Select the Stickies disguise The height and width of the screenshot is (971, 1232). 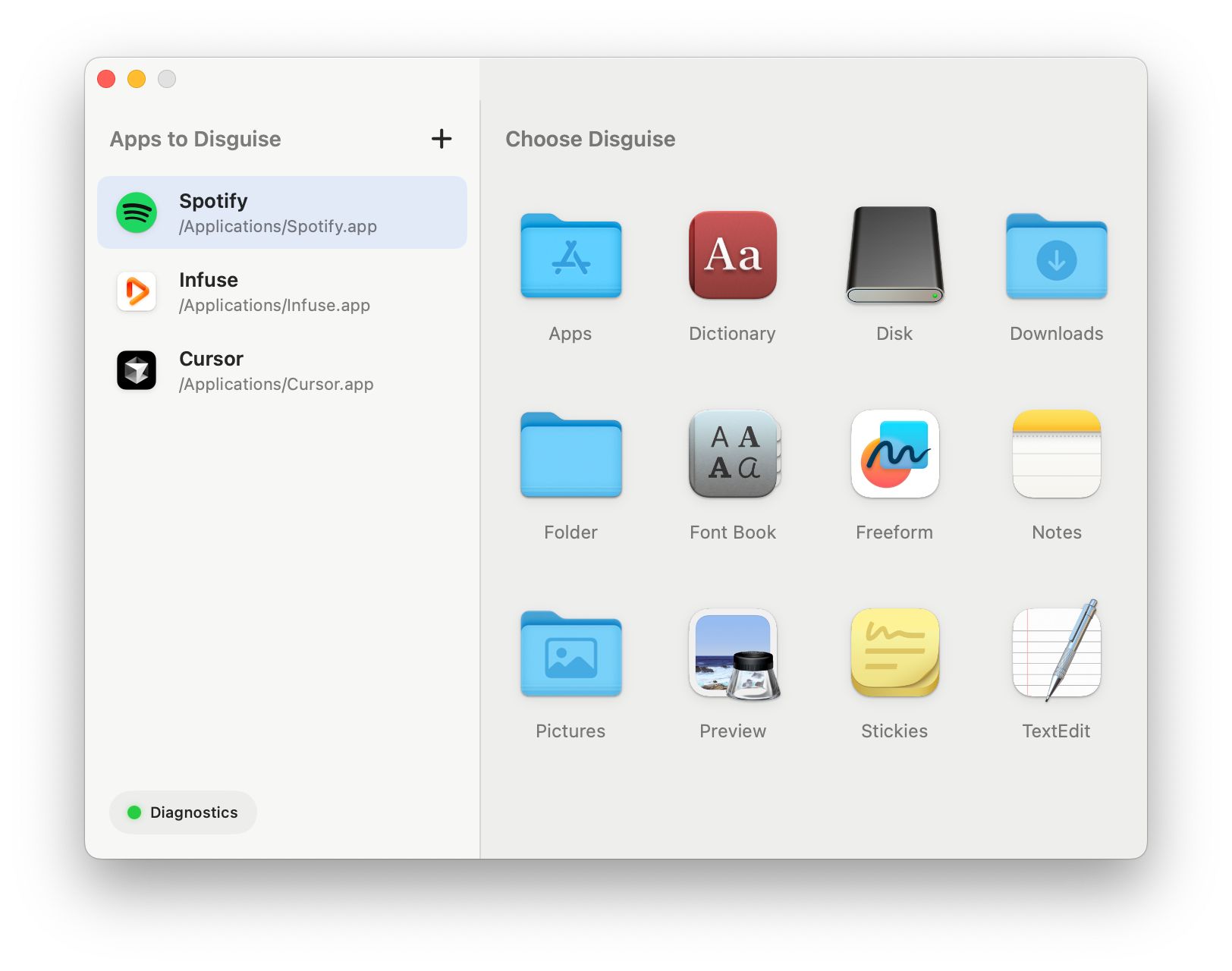[894, 654]
